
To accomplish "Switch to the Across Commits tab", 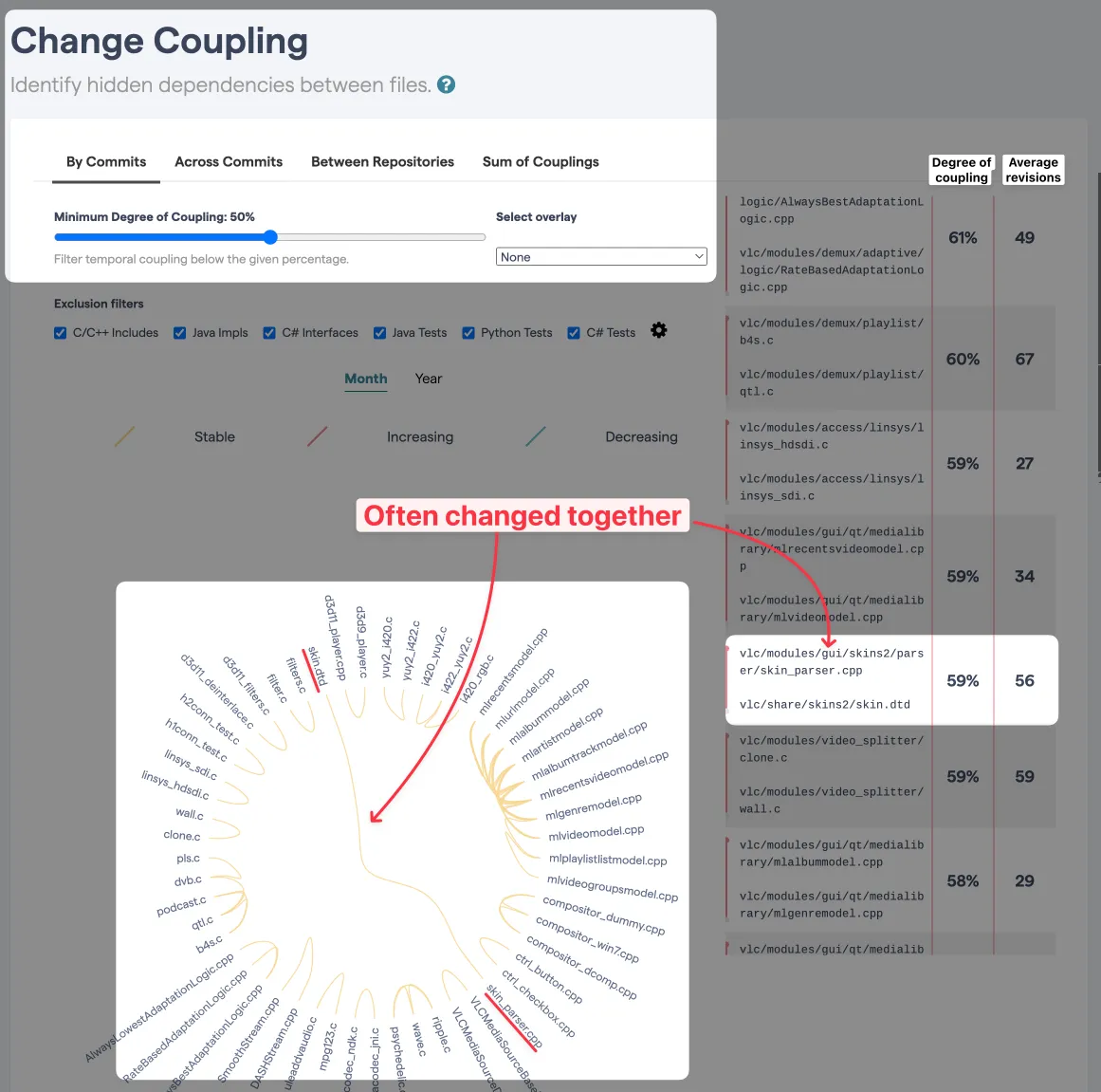I will (x=229, y=162).
